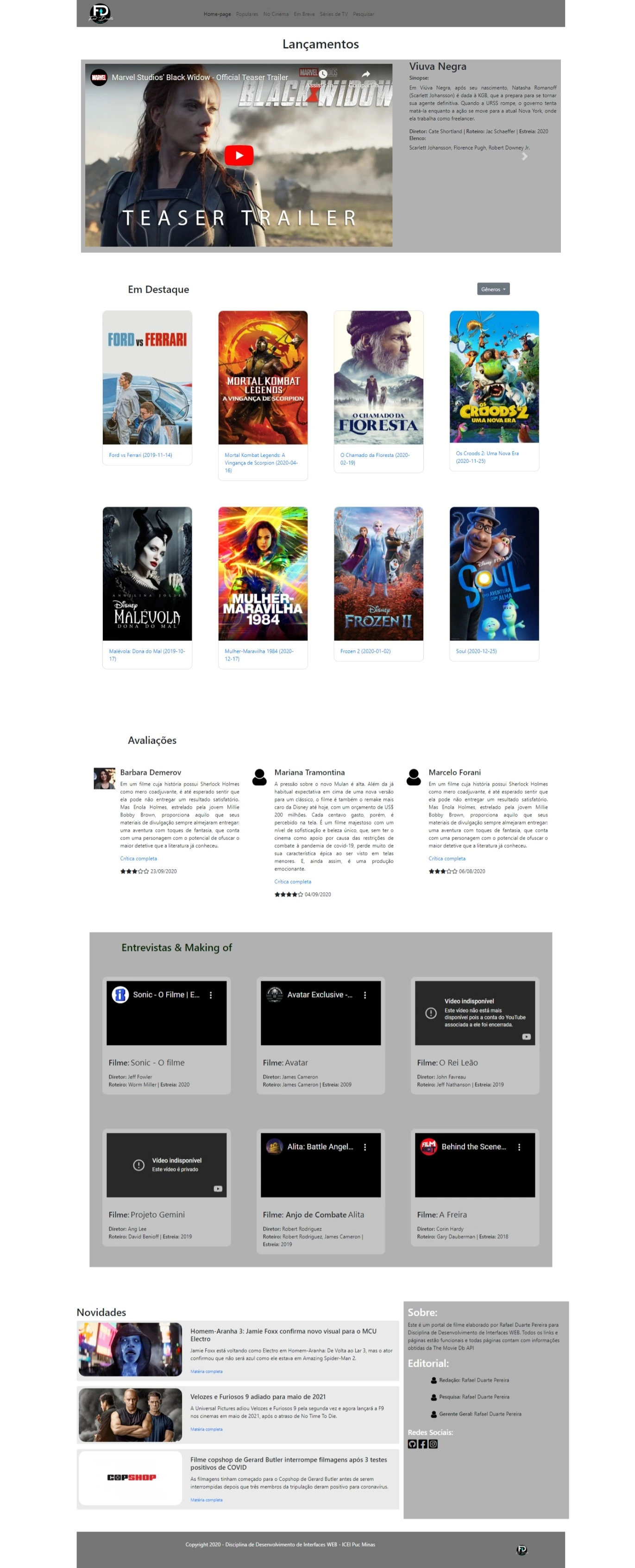This screenshot has width=635, height=1568.
Task: Open Mortal Kombat Legends title link
Action: point(261,463)
